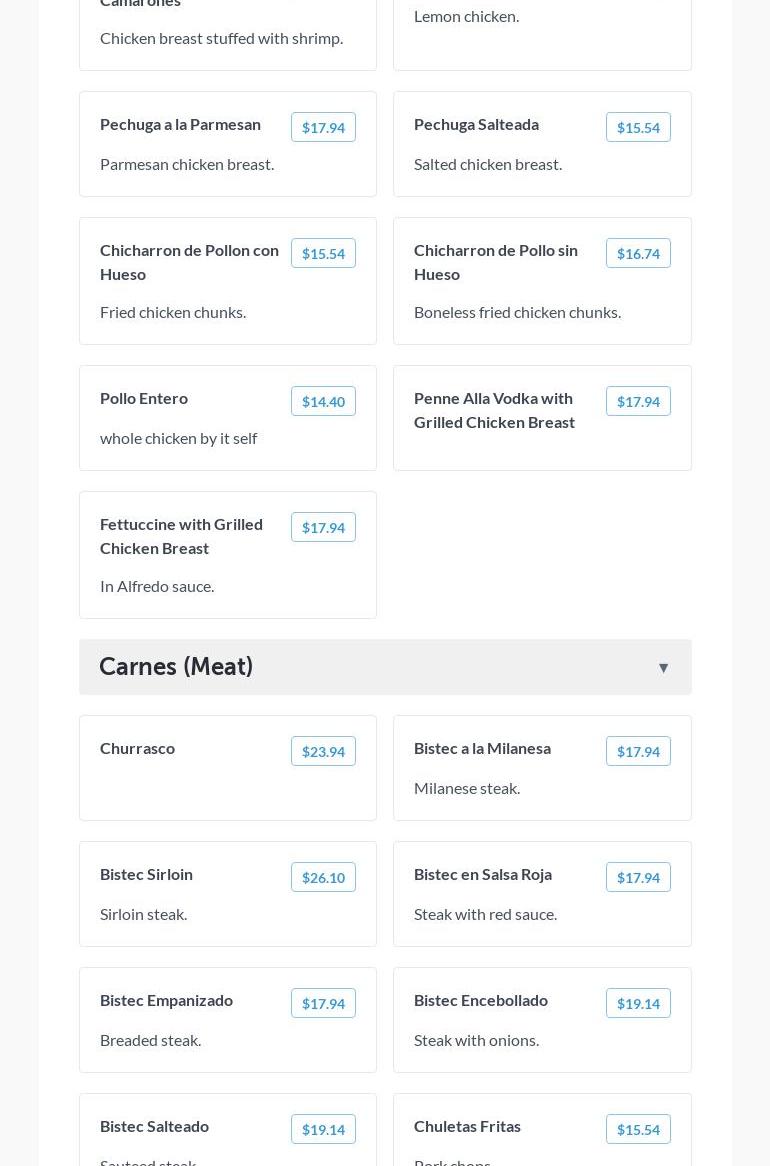Click the Pechuga Salteada item title
The height and width of the screenshot is (1166, 770).
[476, 124]
